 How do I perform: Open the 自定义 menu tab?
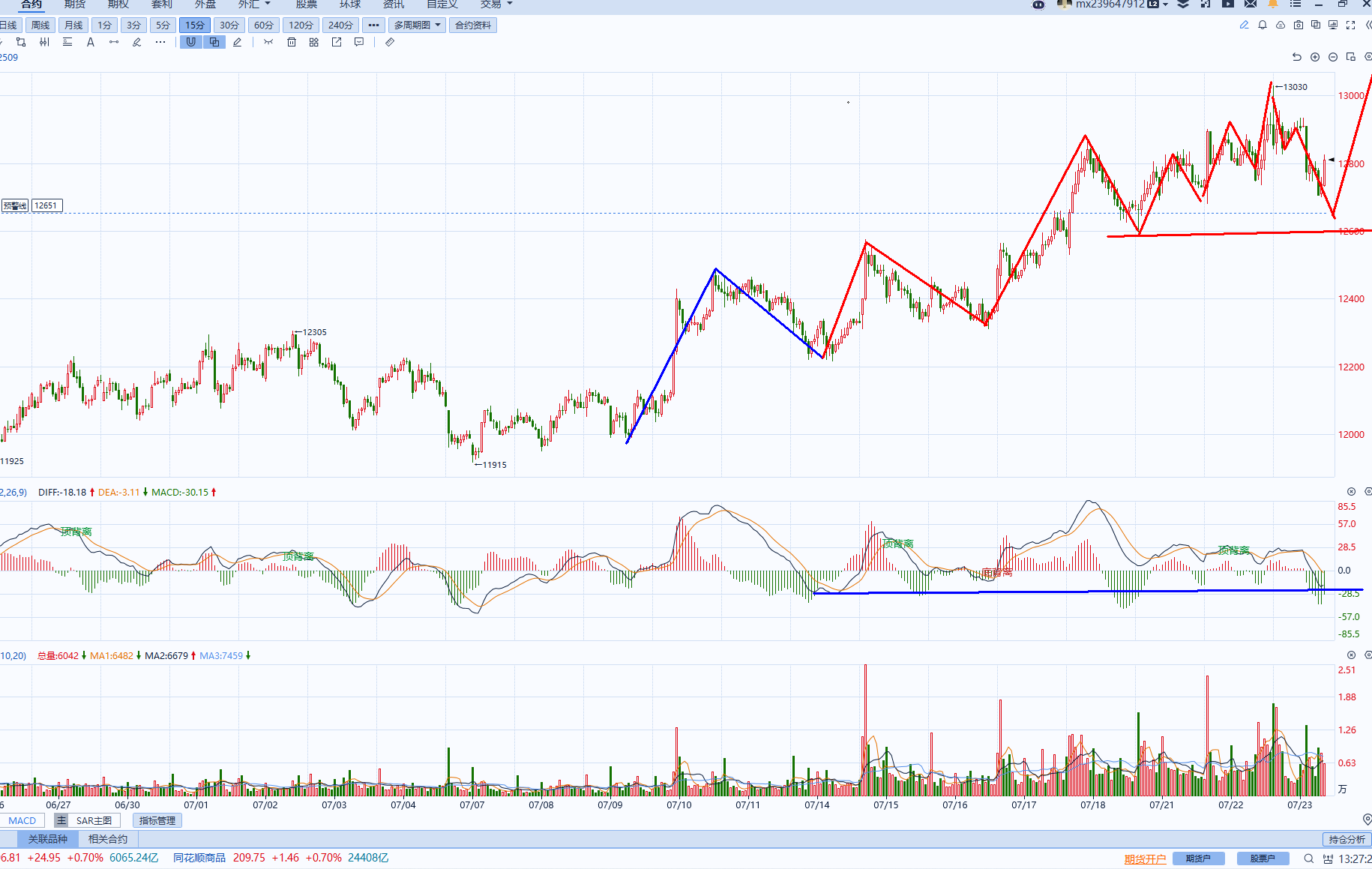point(442,4)
